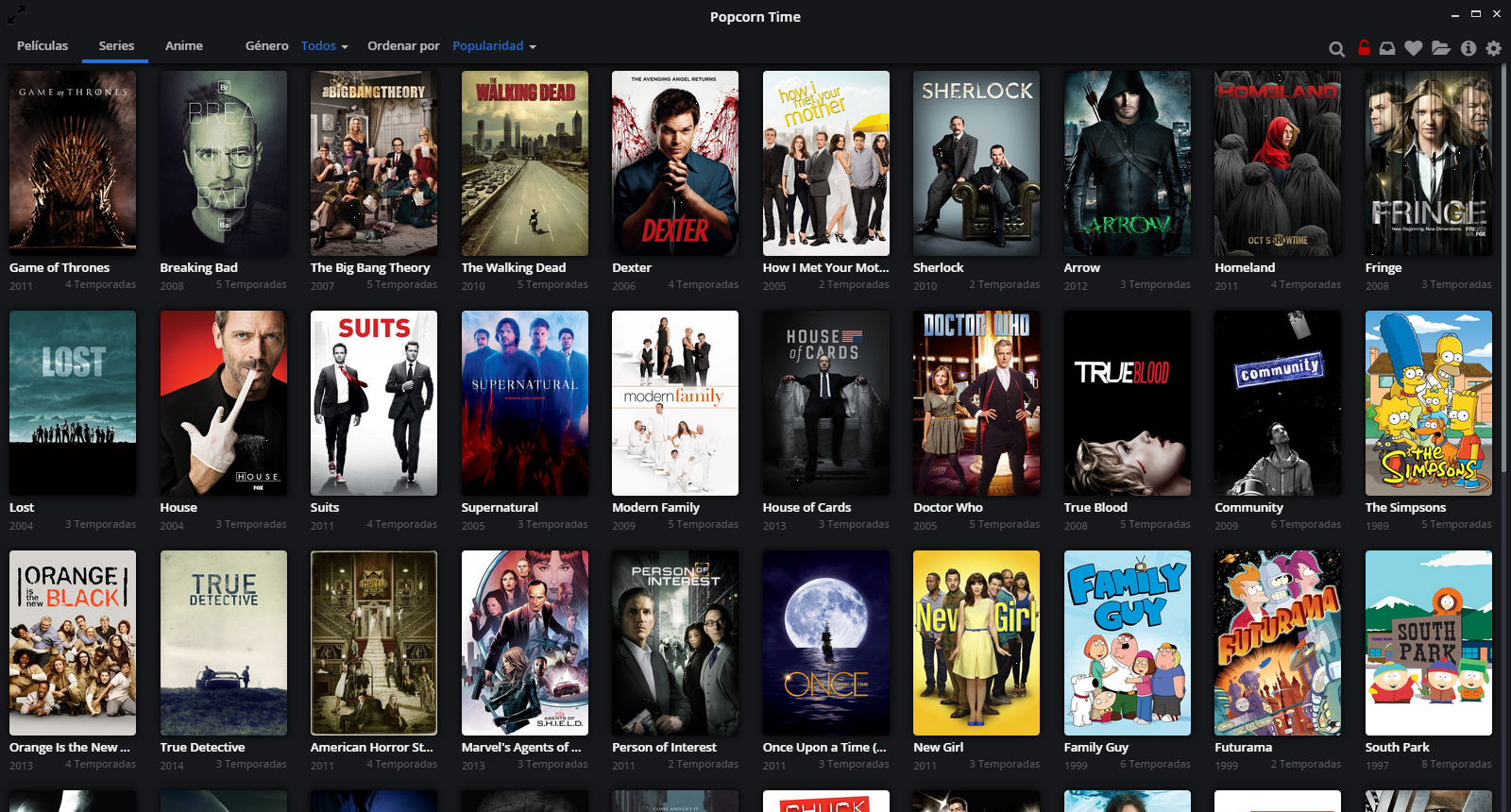Image resolution: width=1511 pixels, height=812 pixels.
Task: Open settings with the gear icon
Action: pyautogui.click(x=1493, y=48)
